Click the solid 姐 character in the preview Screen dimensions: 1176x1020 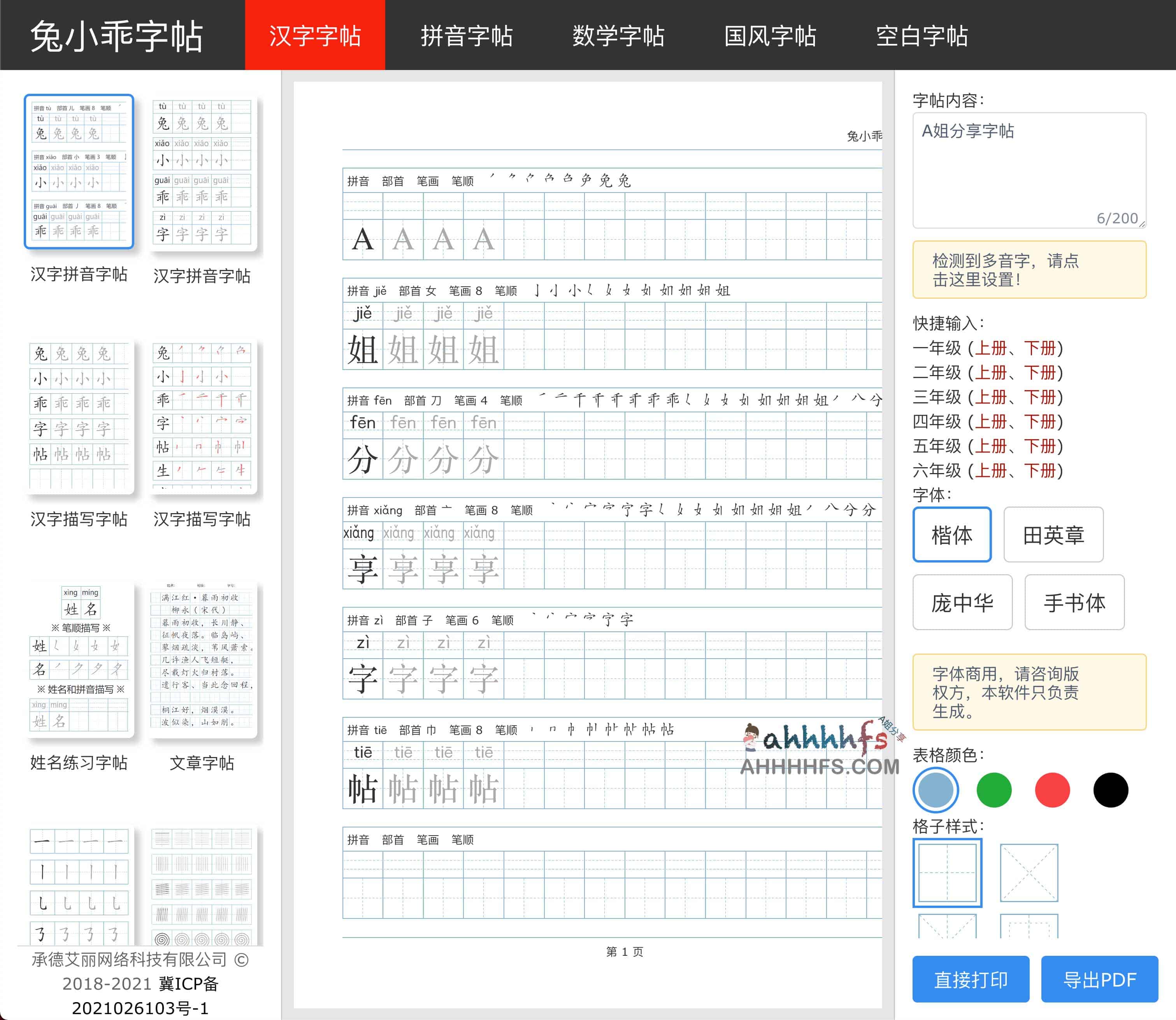[363, 349]
